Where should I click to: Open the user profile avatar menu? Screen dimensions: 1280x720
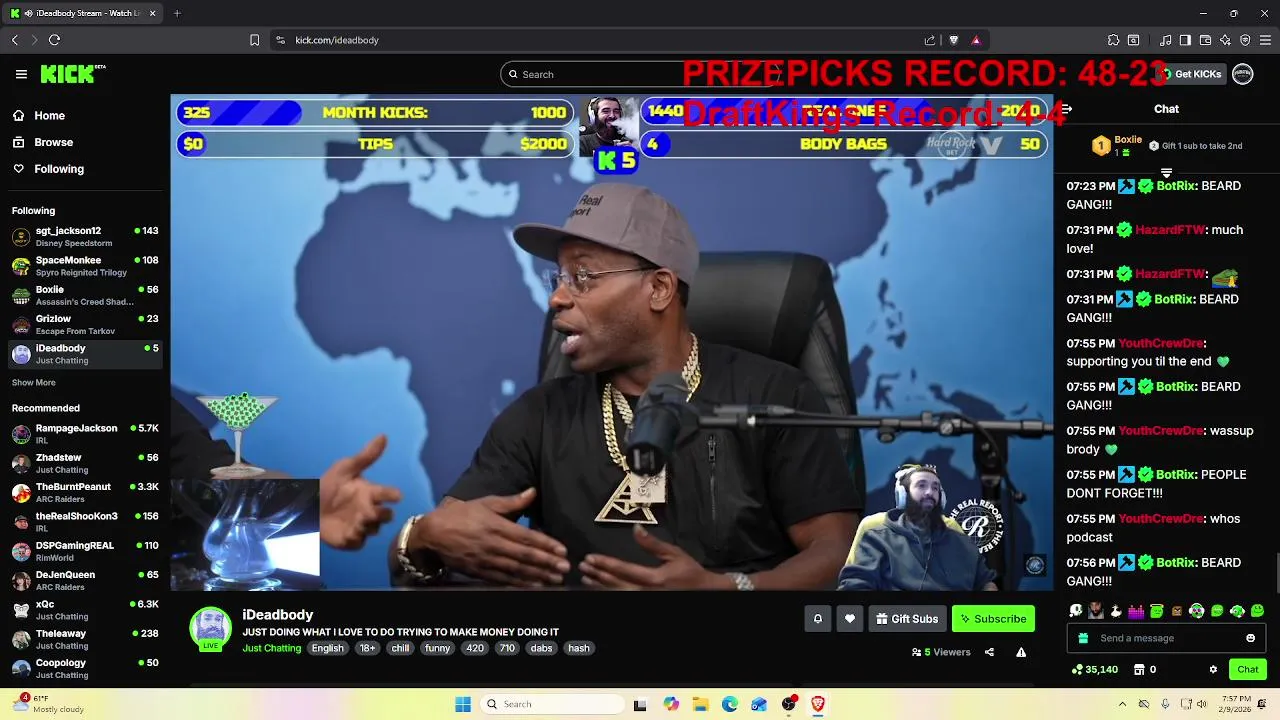coord(1243,74)
